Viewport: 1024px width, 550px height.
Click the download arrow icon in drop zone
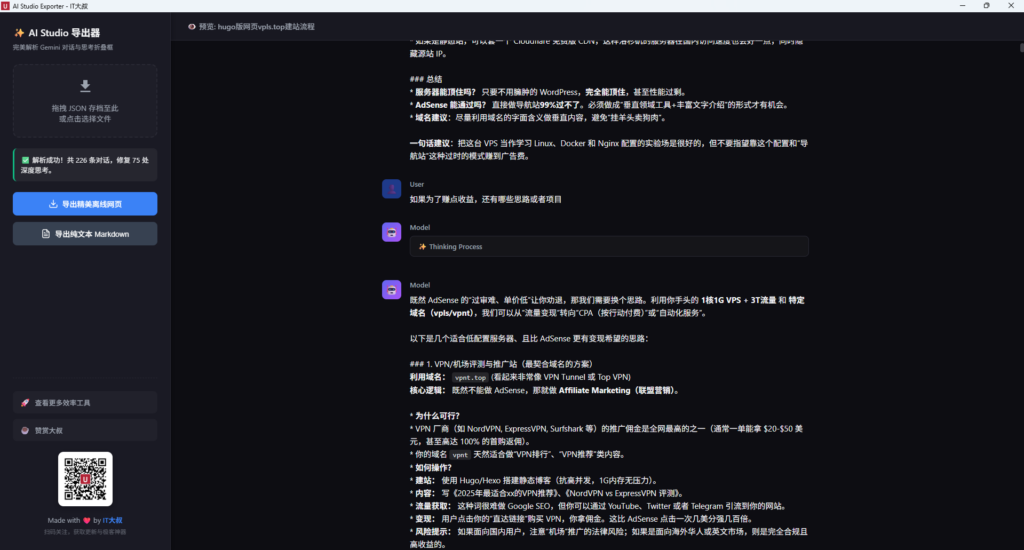click(x=85, y=86)
